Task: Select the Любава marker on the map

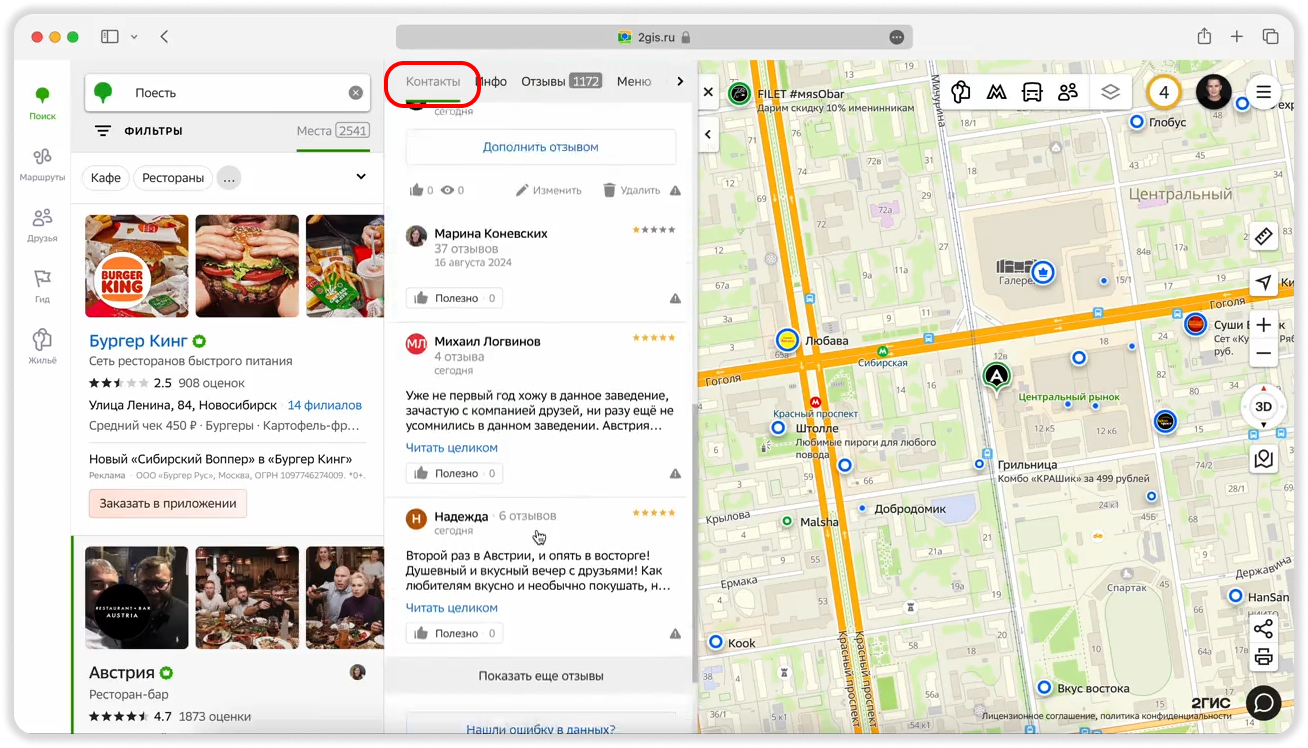Action: click(x=787, y=340)
